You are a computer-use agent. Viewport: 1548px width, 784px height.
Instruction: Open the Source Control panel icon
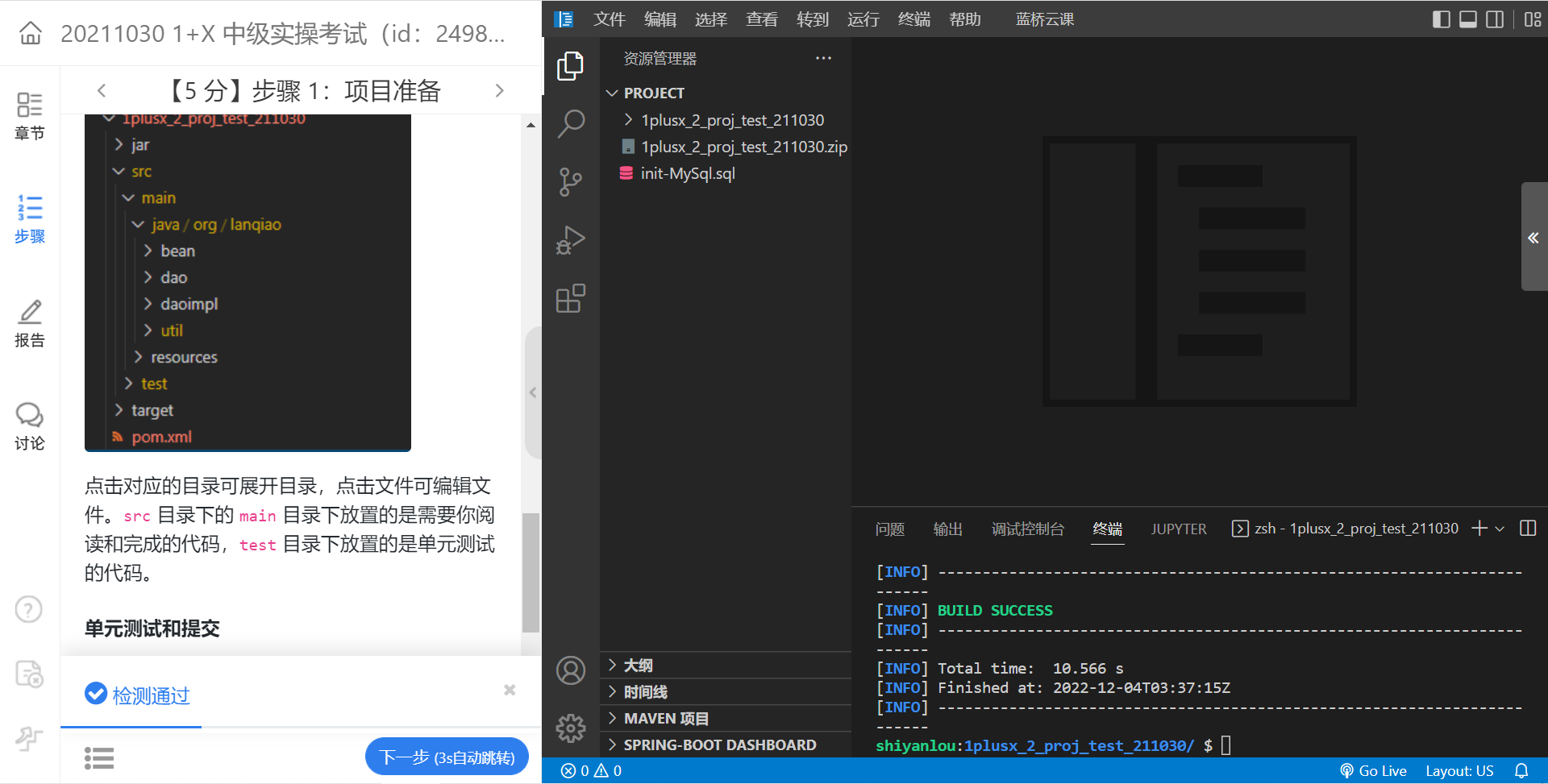pos(570,181)
